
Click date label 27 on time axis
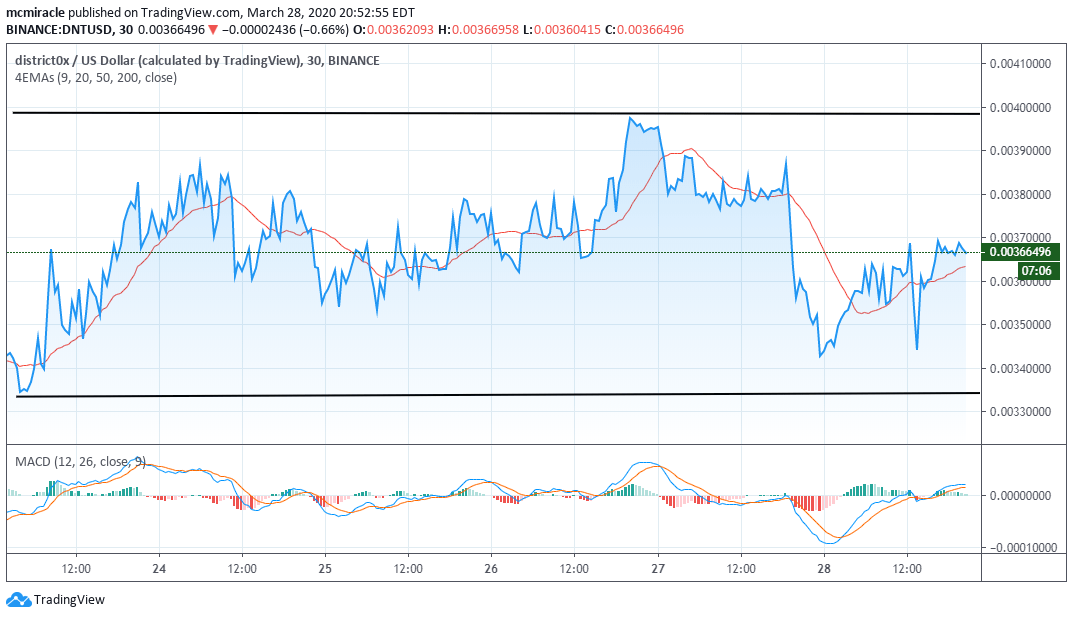pos(658,568)
